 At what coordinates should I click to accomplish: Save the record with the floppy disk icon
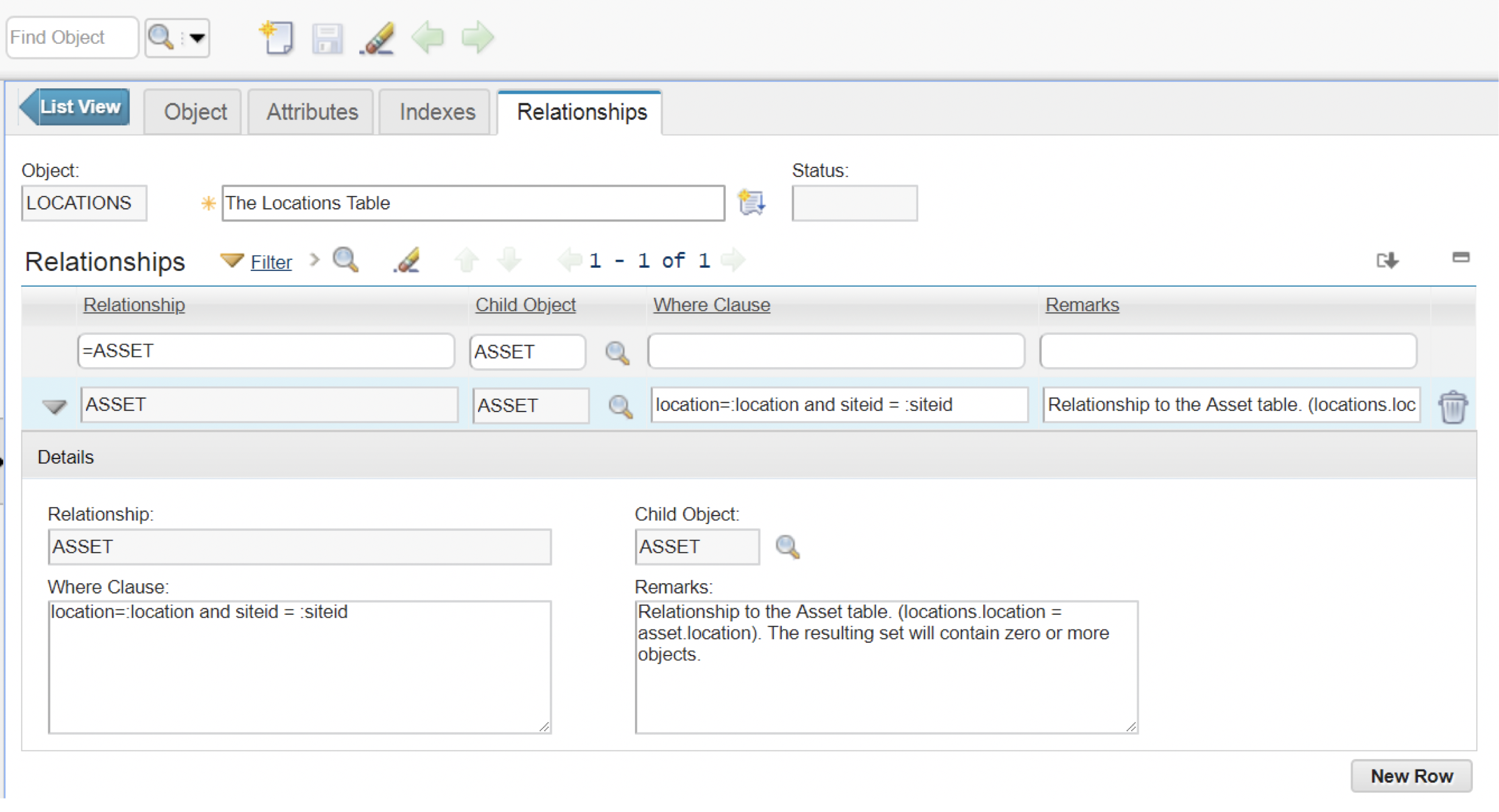tap(327, 38)
